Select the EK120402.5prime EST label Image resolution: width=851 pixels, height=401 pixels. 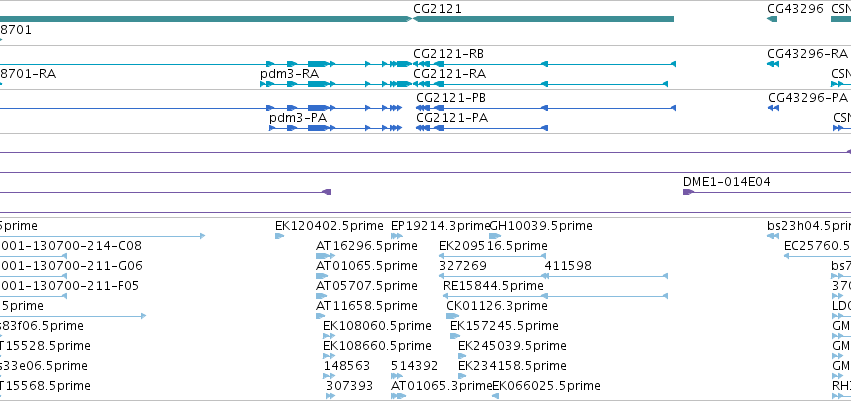point(331,226)
